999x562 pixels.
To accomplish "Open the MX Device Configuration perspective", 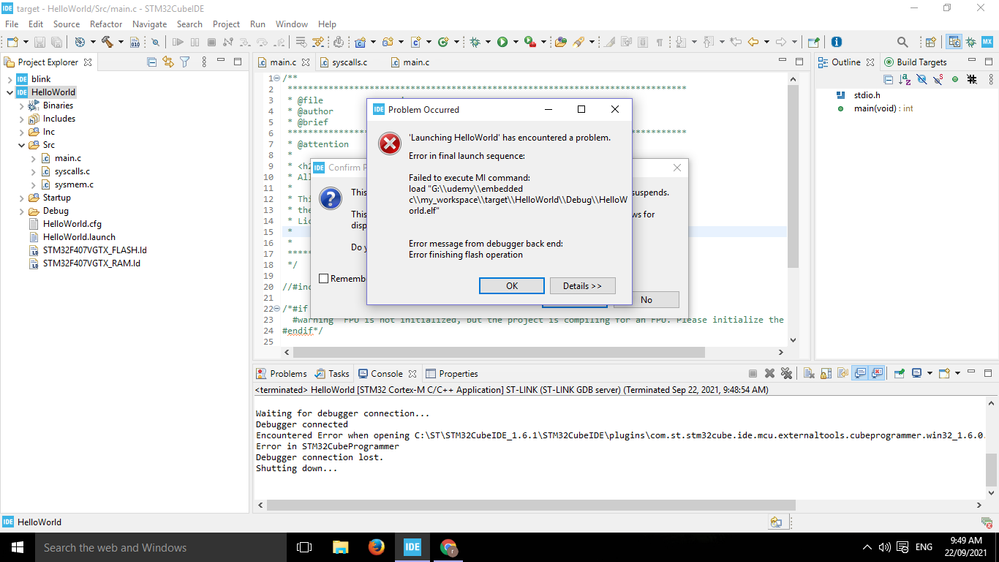I will click(x=987, y=42).
